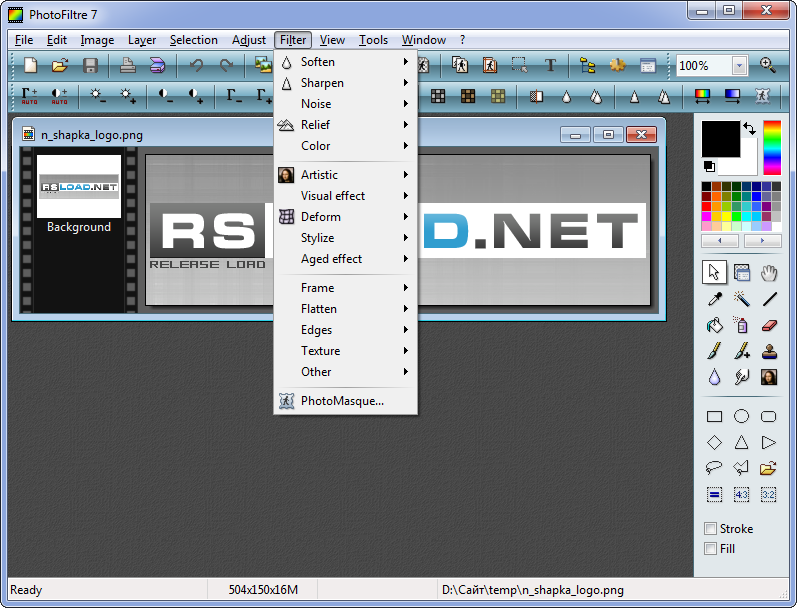Select the Text tool T icon
The width and height of the screenshot is (797, 608).
[550, 65]
